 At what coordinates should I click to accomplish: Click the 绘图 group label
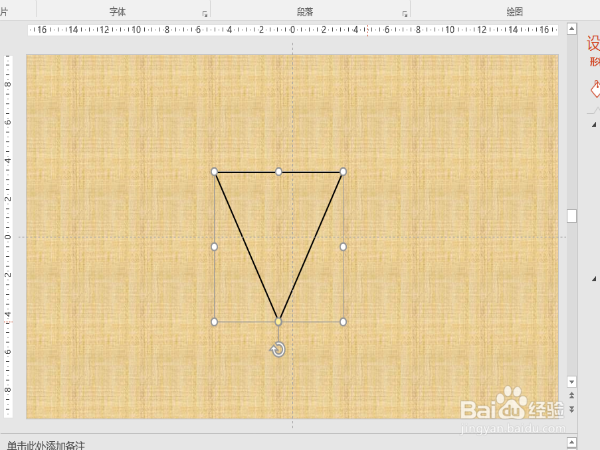tap(515, 11)
